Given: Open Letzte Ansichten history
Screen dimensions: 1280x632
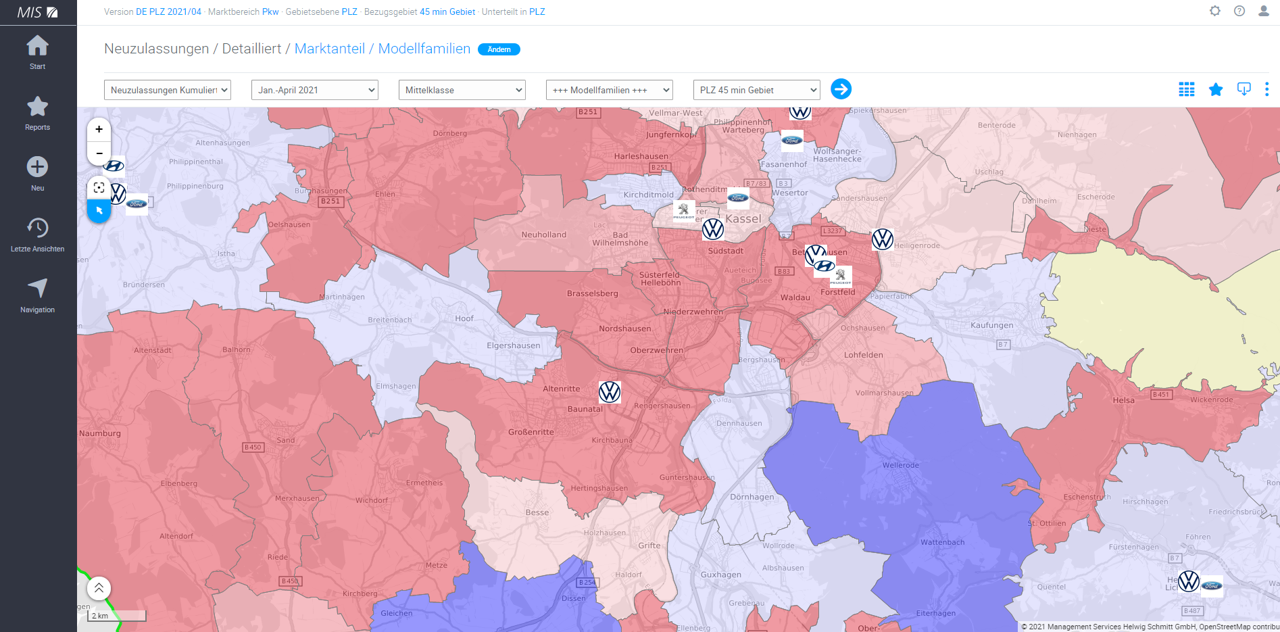Looking at the screenshot, I should (37, 234).
